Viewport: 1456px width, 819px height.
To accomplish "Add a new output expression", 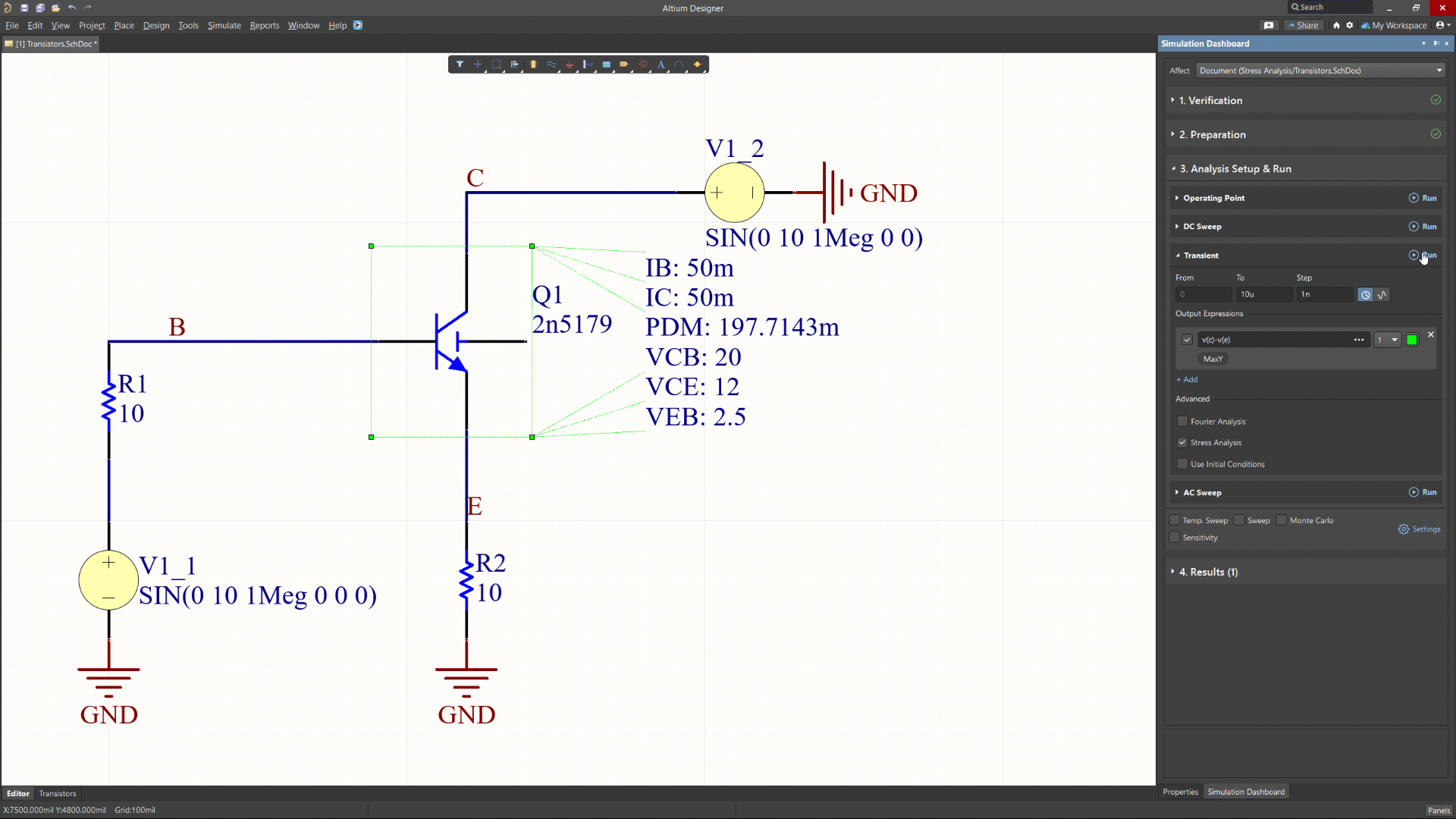I will (x=1186, y=379).
